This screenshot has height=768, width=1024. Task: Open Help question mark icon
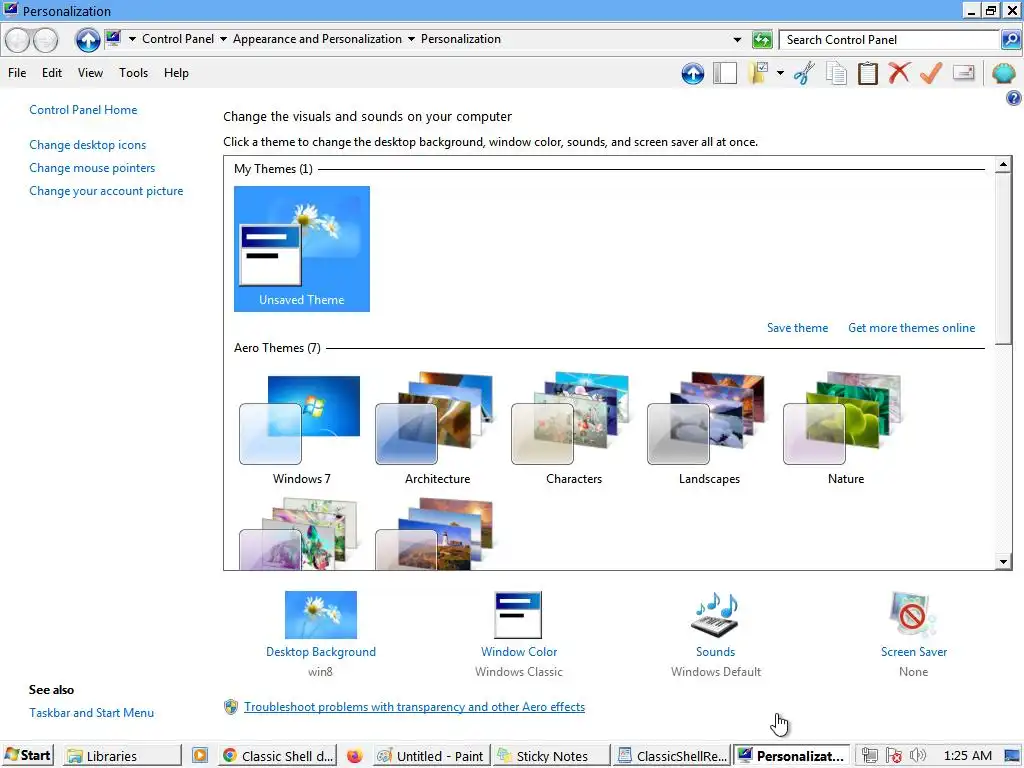coord(1014,98)
